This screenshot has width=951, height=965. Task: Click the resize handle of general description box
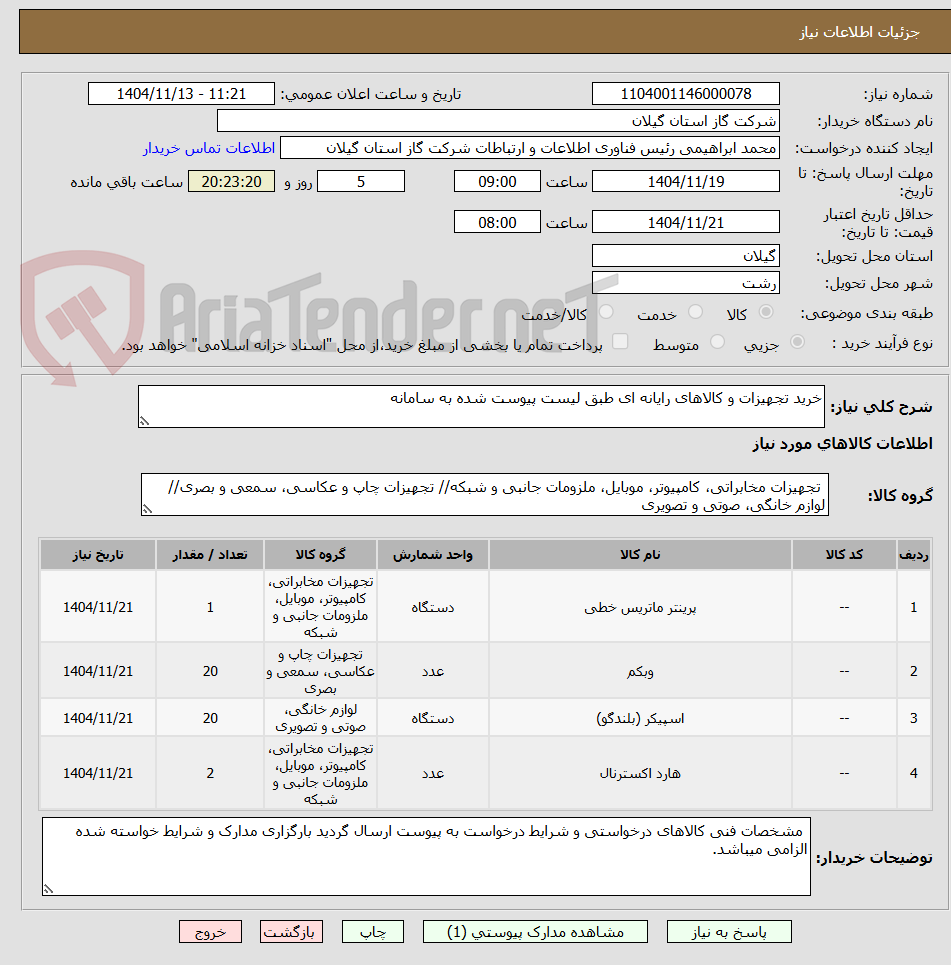[144, 422]
